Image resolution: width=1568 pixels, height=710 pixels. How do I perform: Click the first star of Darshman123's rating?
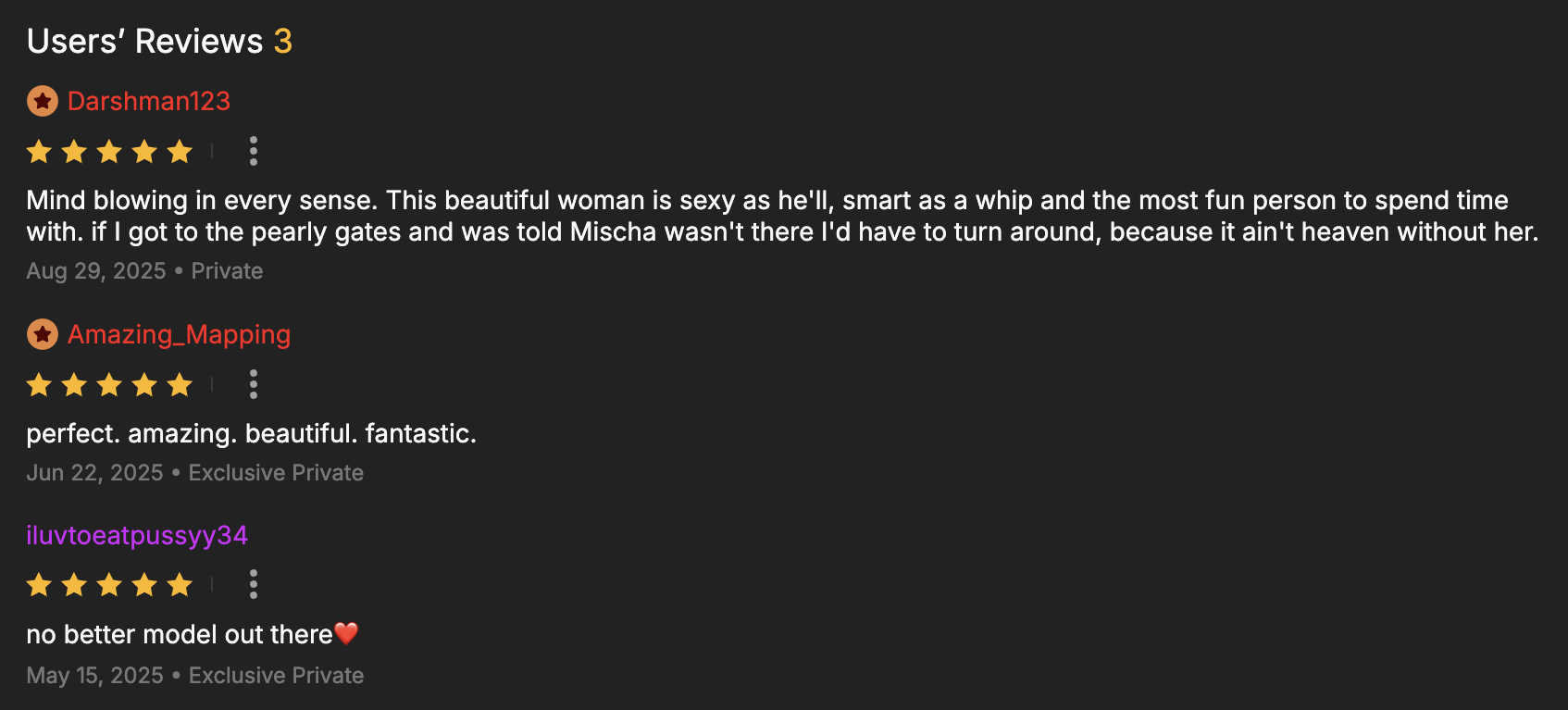pos(39,151)
